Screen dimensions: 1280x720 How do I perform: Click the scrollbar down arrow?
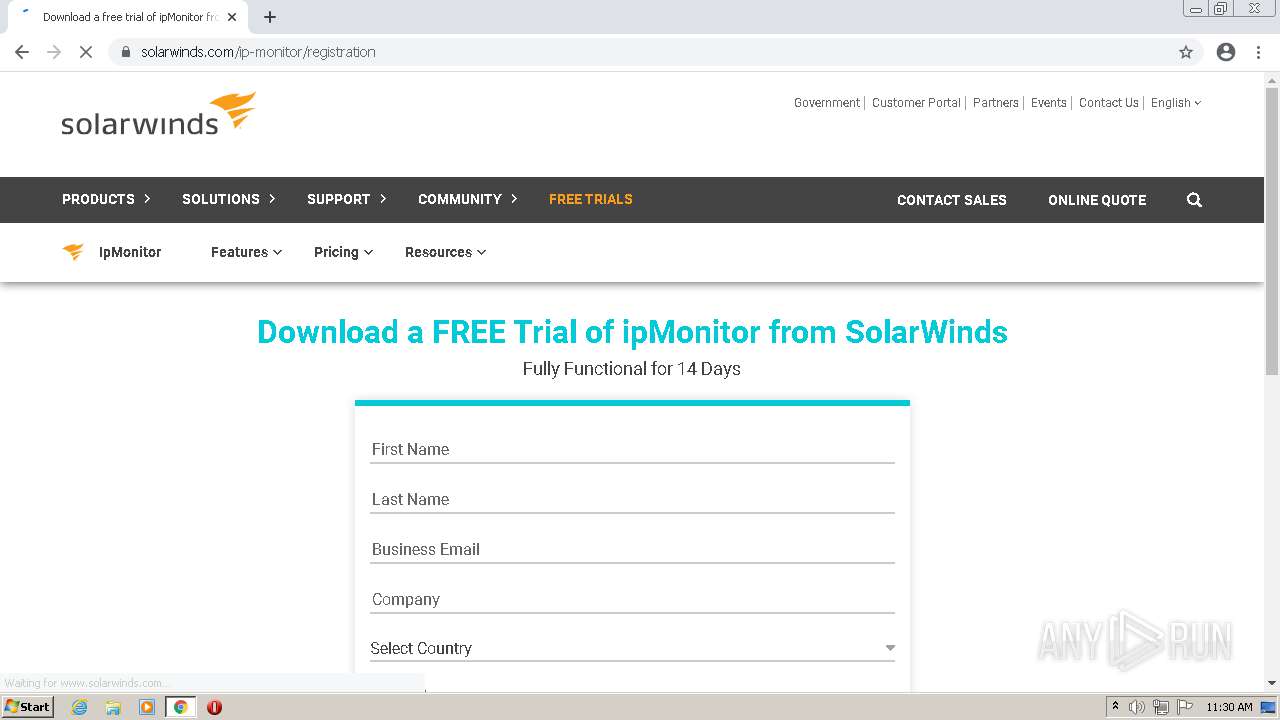pyautogui.click(x=1272, y=683)
